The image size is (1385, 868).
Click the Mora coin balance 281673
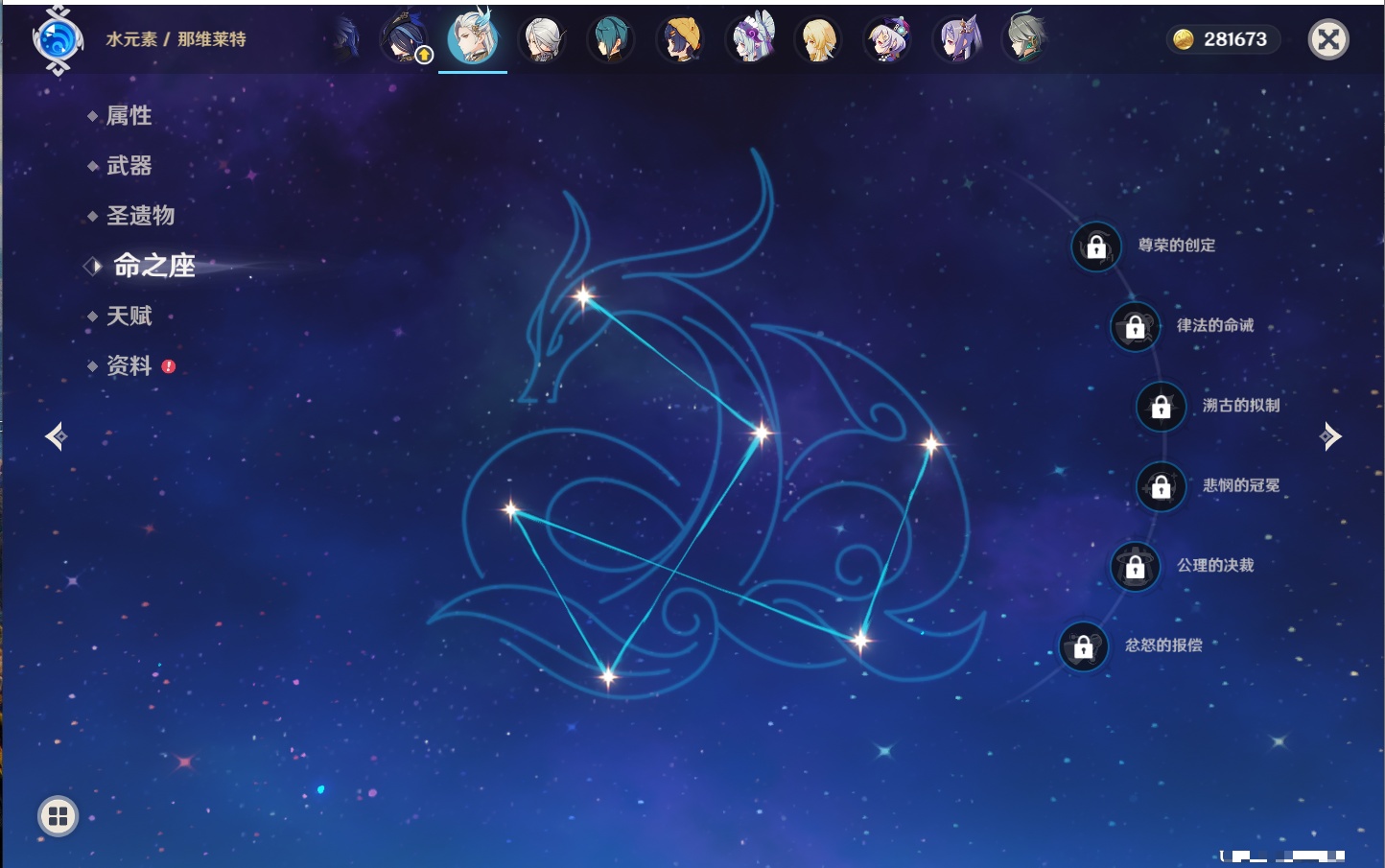pos(1223,39)
